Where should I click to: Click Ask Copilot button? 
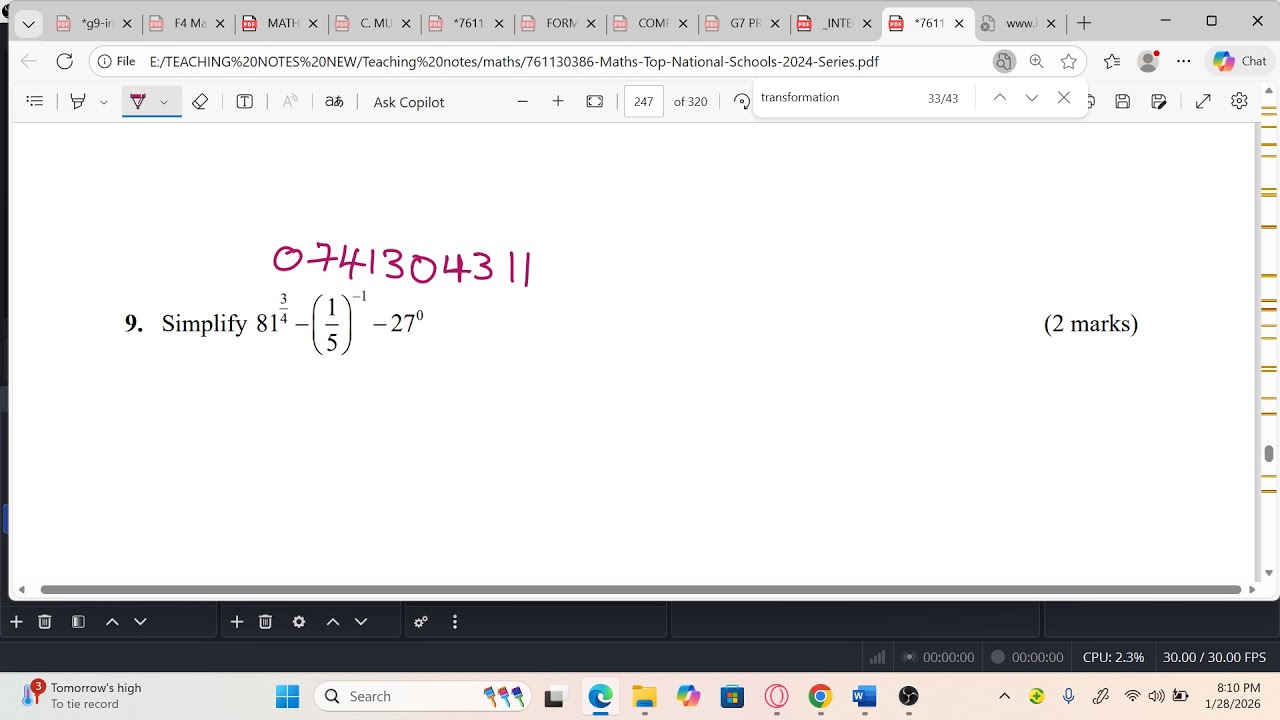408,101
